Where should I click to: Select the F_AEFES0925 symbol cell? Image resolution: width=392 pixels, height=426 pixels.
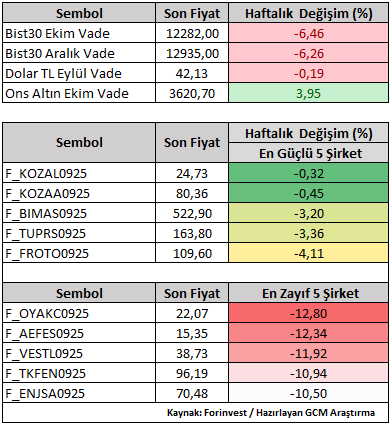pos(79,333)
